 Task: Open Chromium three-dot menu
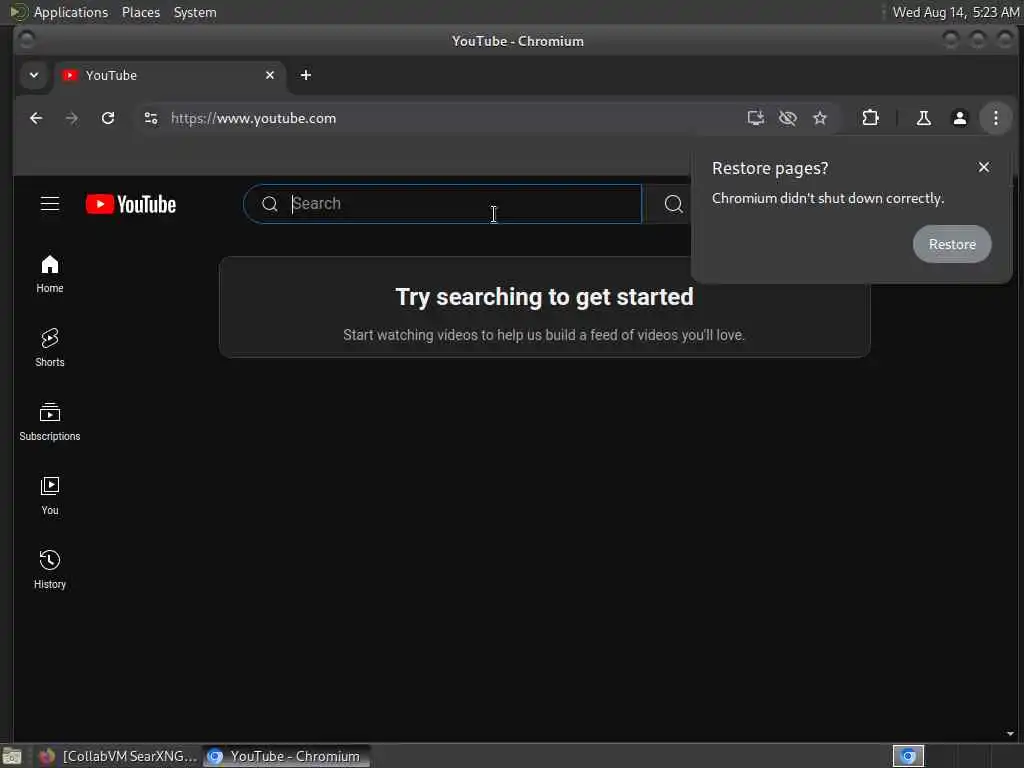(x=995, y=118)
